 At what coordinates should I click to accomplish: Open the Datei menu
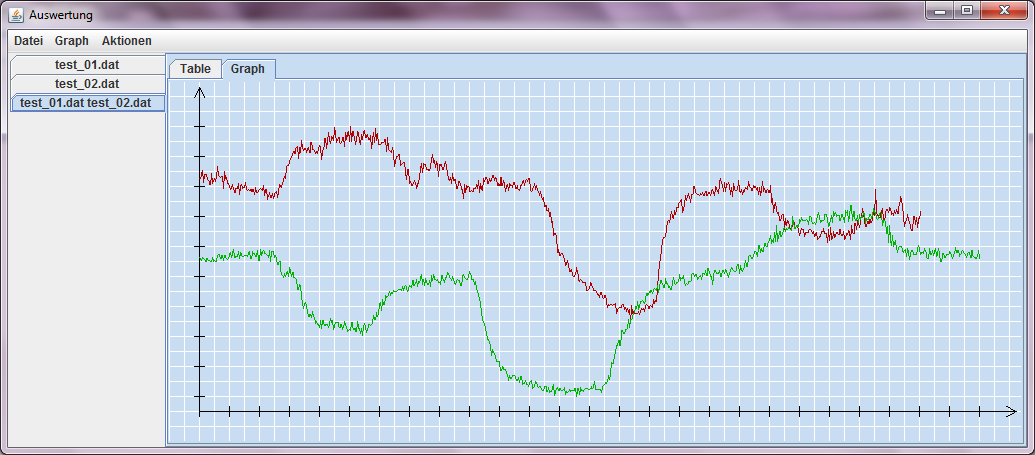click(x=28, y=41)
